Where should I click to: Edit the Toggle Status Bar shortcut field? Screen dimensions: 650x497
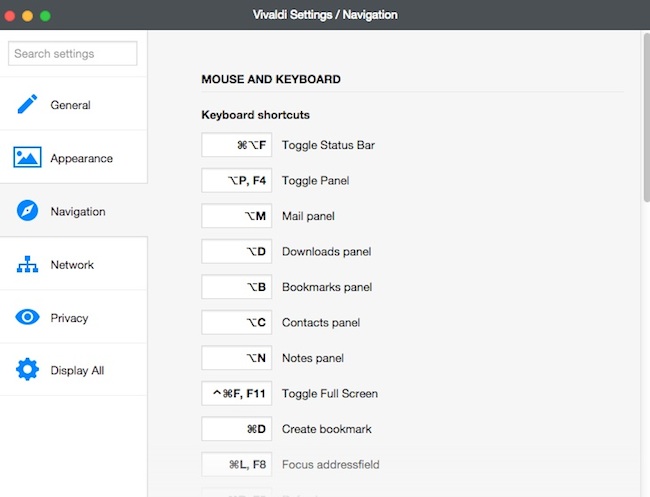click(x=237, y=145)
